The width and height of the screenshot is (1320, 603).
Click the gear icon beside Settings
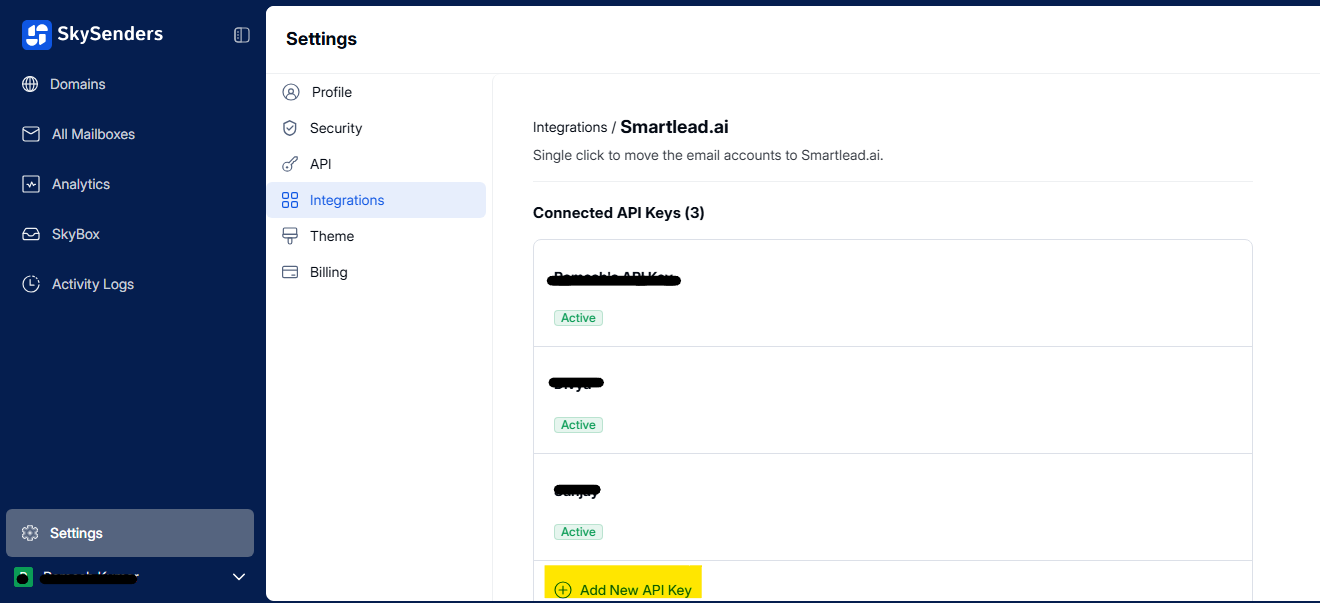[x=30, y=533]
